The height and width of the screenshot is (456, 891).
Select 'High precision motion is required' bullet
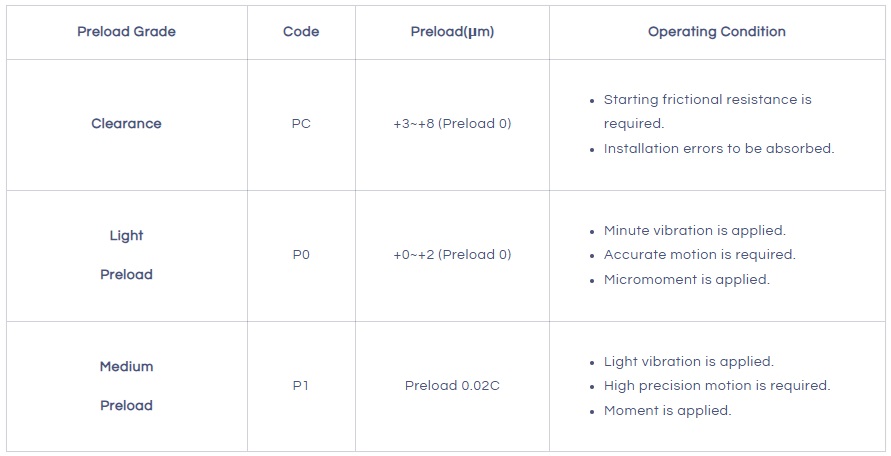pyautogui.click(x=716, y=386)
